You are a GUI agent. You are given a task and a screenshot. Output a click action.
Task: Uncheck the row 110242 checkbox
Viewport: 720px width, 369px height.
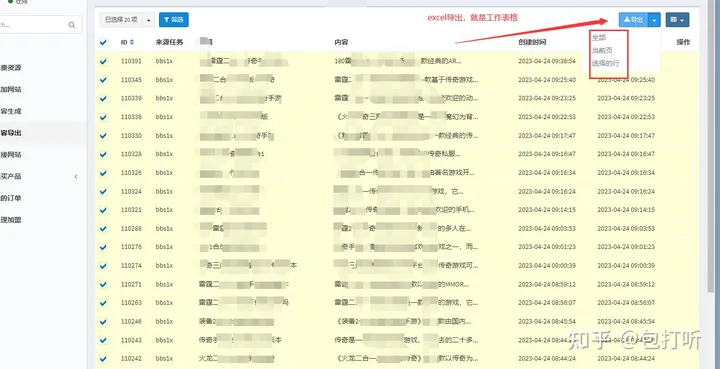(x=103, y=359)
